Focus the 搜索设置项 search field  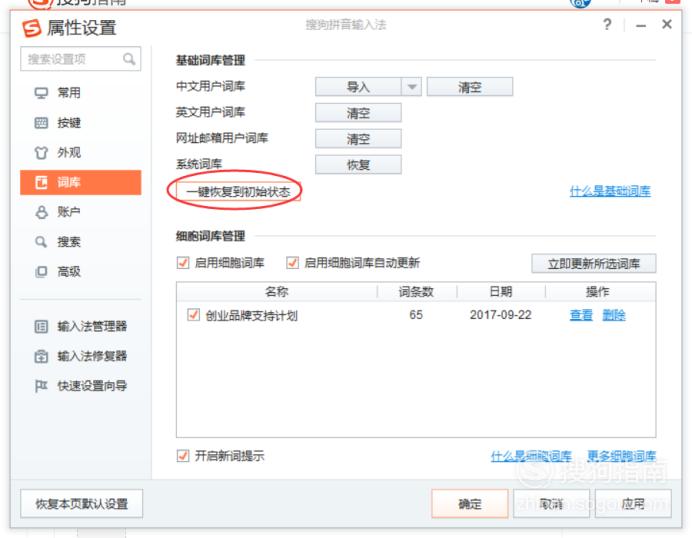pos(80,59)
